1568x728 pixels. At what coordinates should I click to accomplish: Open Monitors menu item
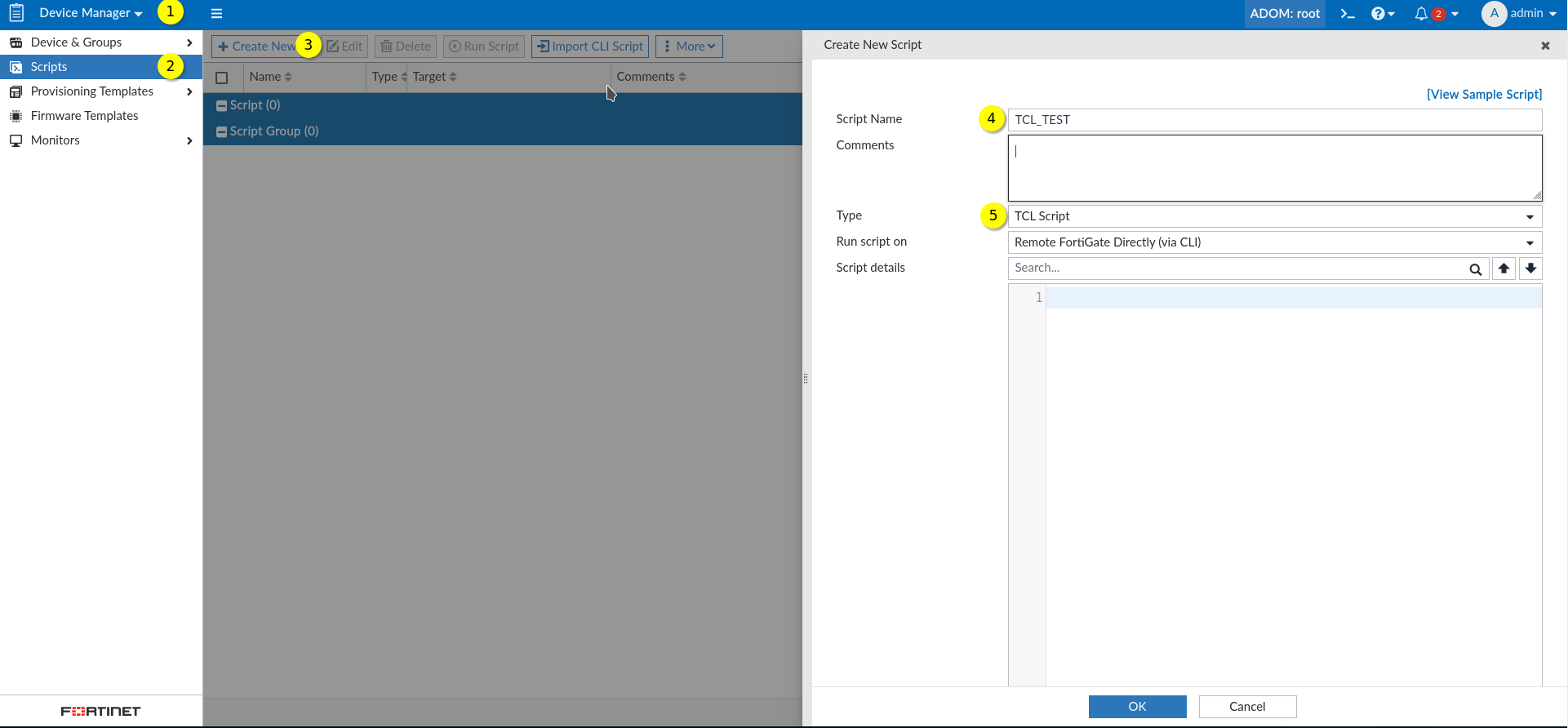(101, 140)
